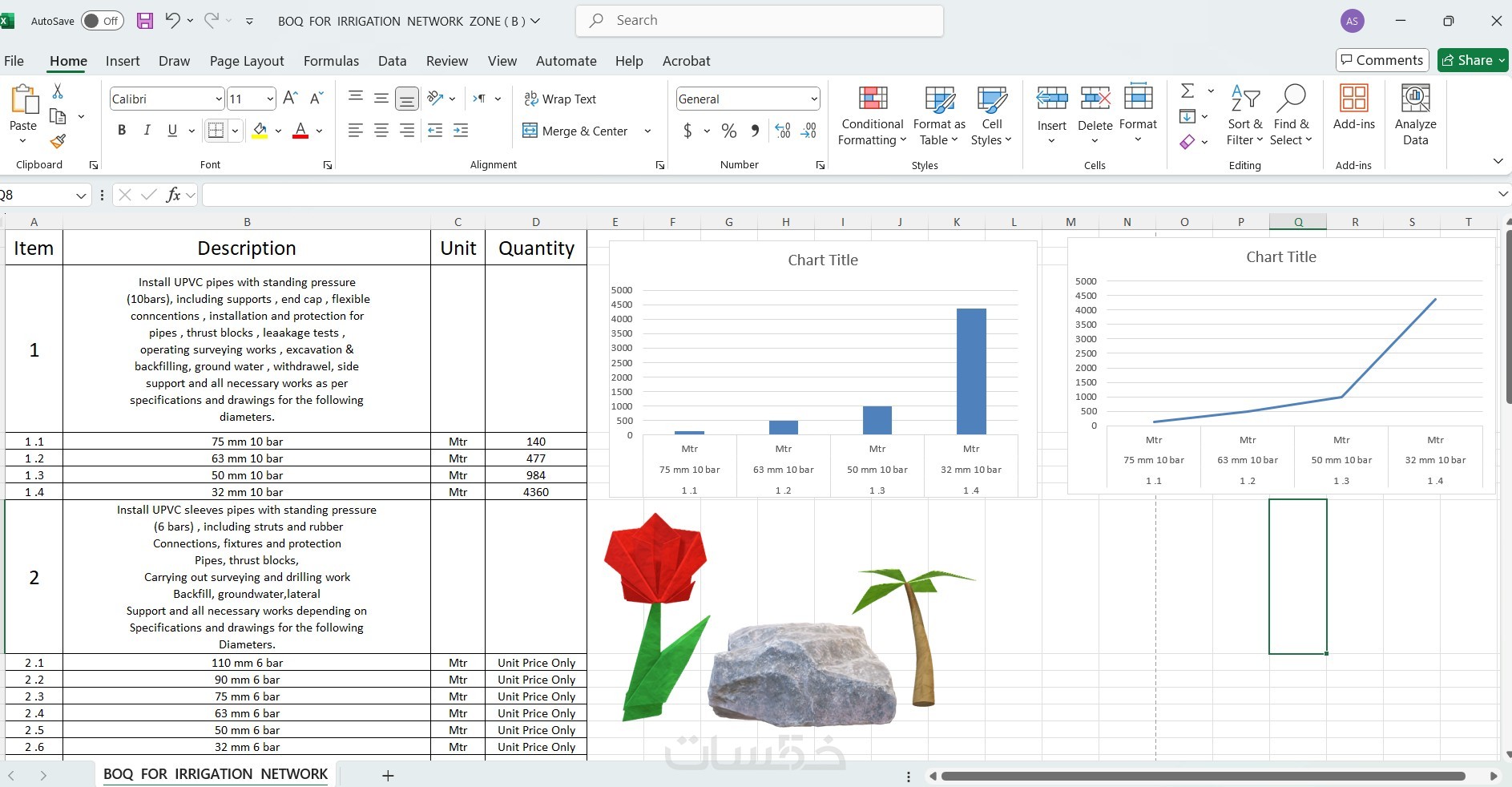Apply the font color A icon

point(300,131)
